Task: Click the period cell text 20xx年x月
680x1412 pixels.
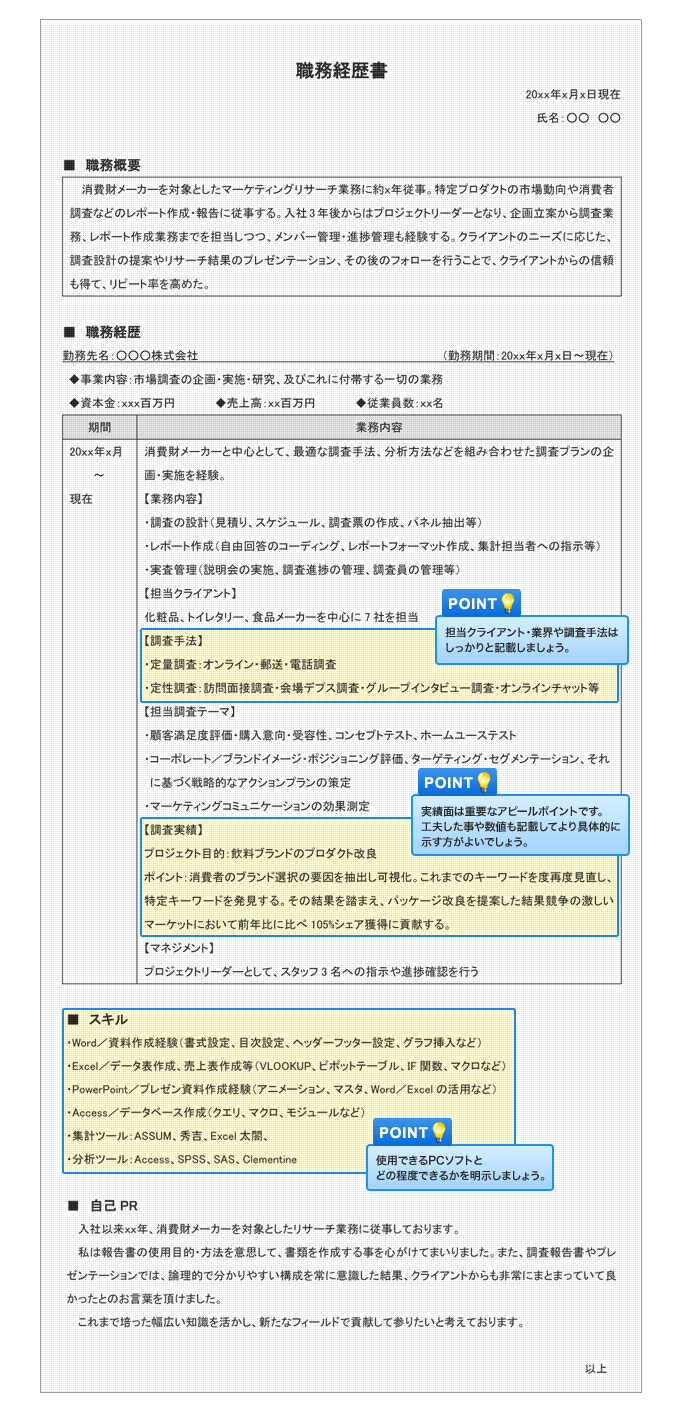Action: [x=96, y=452]
